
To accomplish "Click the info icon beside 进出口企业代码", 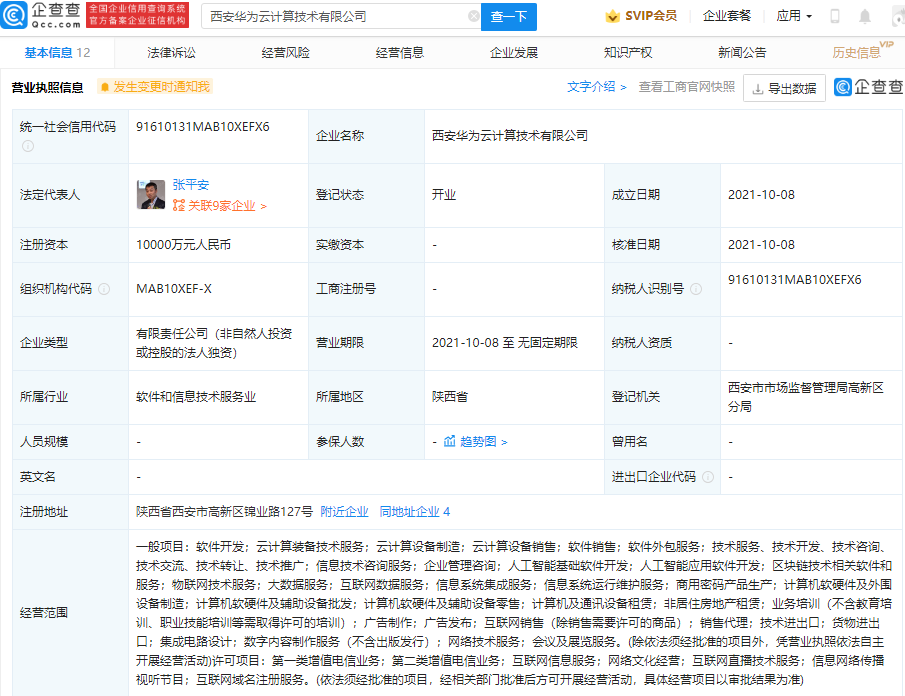I will pos(707,477).
